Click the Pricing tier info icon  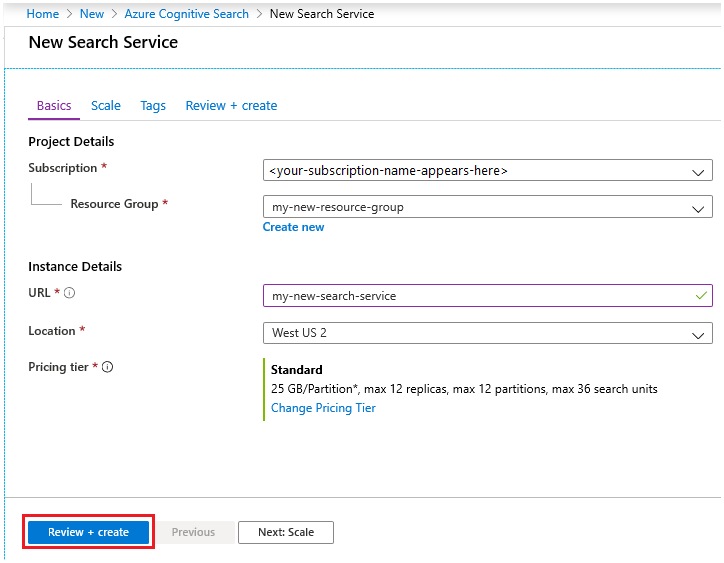(x=108, y=367)
